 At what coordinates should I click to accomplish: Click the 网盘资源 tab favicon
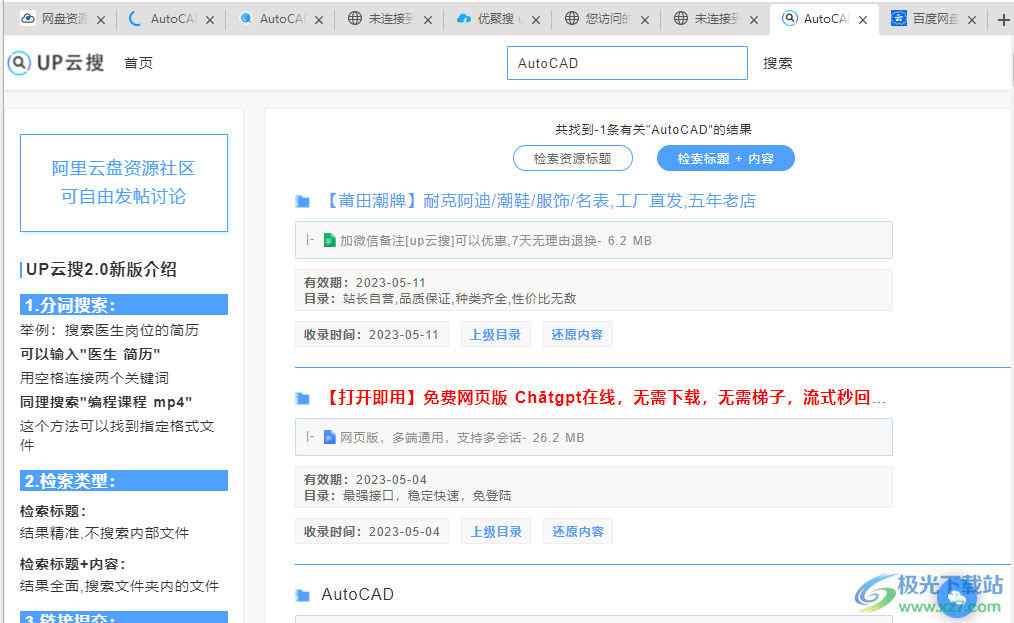[x=28, y=19]
